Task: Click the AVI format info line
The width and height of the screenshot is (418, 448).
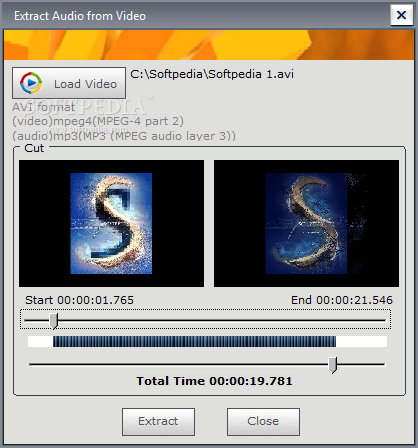Action: pyautogui.click(x=43, y=107)
